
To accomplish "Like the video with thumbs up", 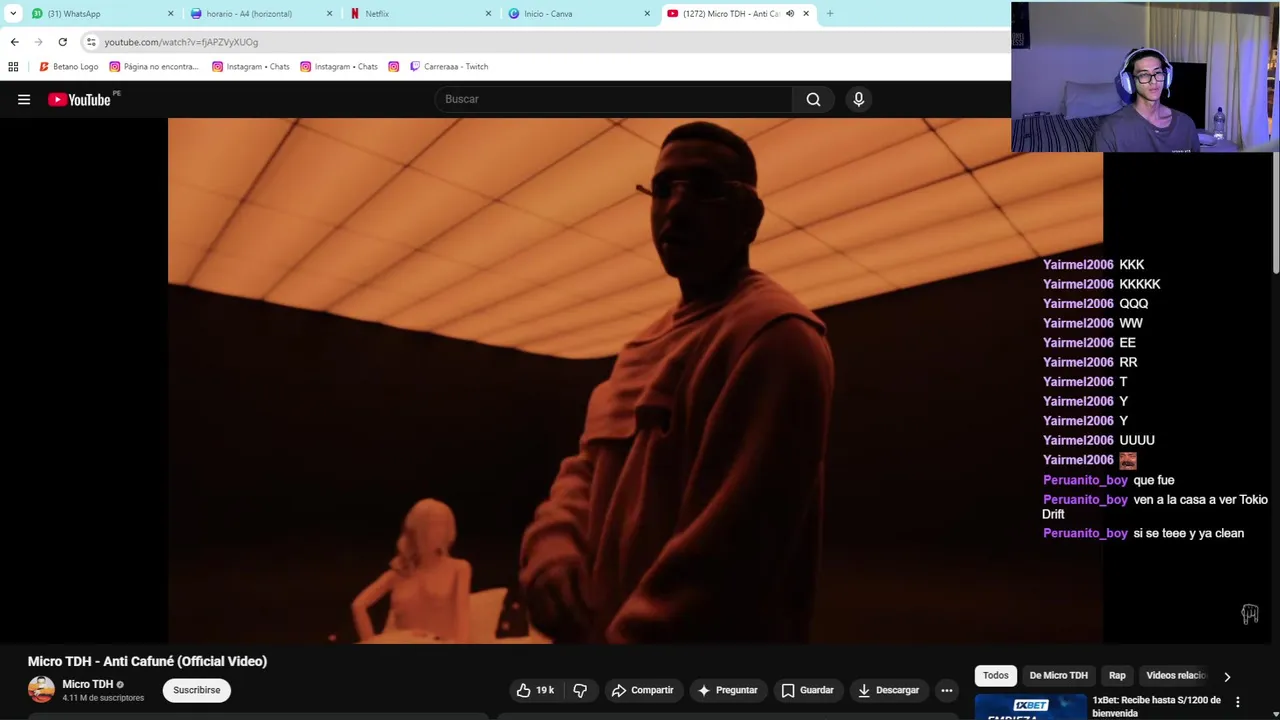I will point(535,690).
